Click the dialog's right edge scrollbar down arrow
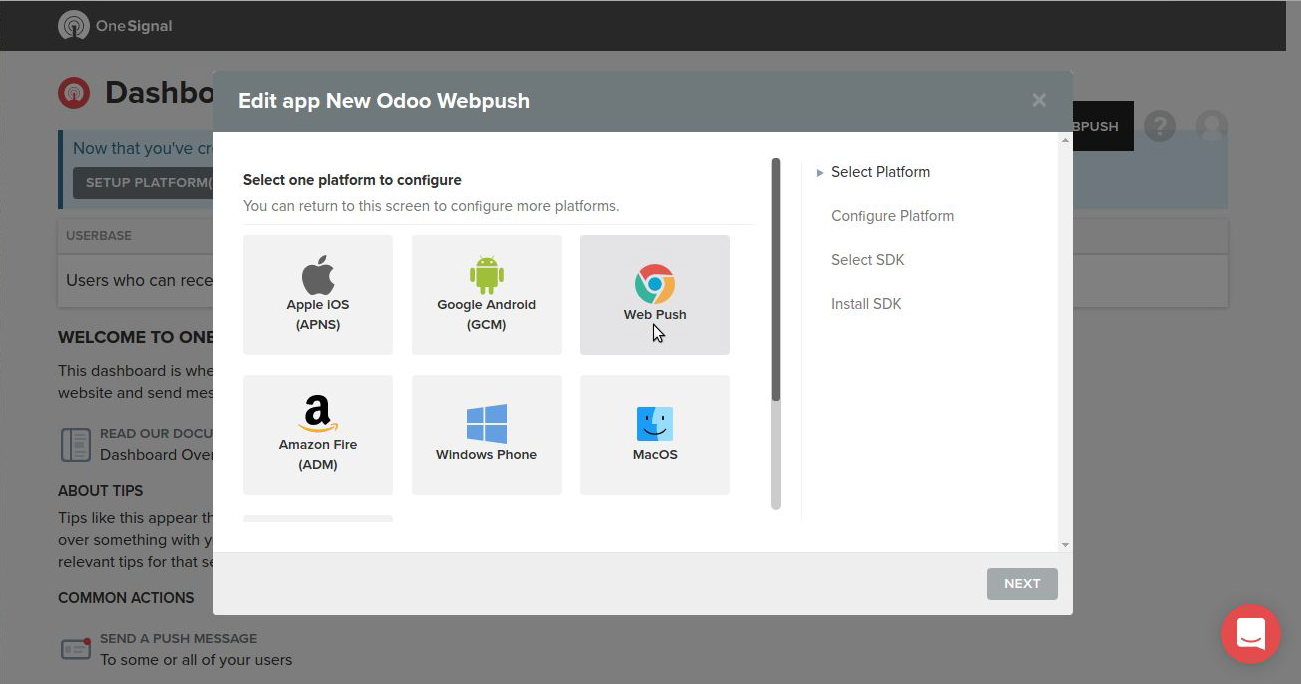The width and height of the screenshot is (1301, 684). pos(1065,545)
